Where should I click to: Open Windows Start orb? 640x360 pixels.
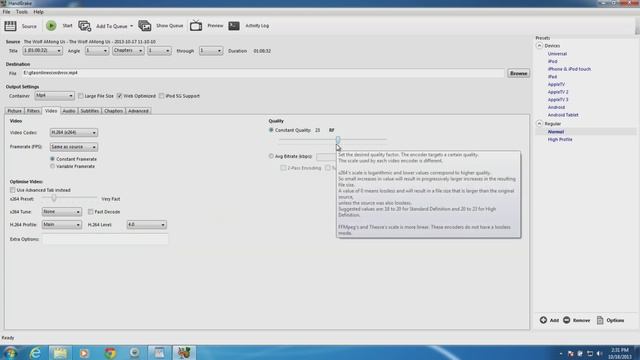[x=10, y=353]
